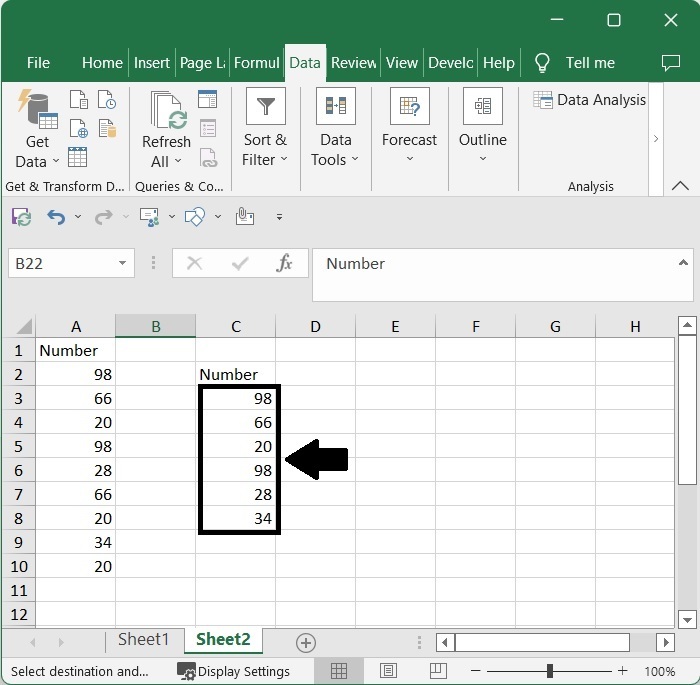
Task: Switch to Normal view in the status bar
Action: point(339,671)
